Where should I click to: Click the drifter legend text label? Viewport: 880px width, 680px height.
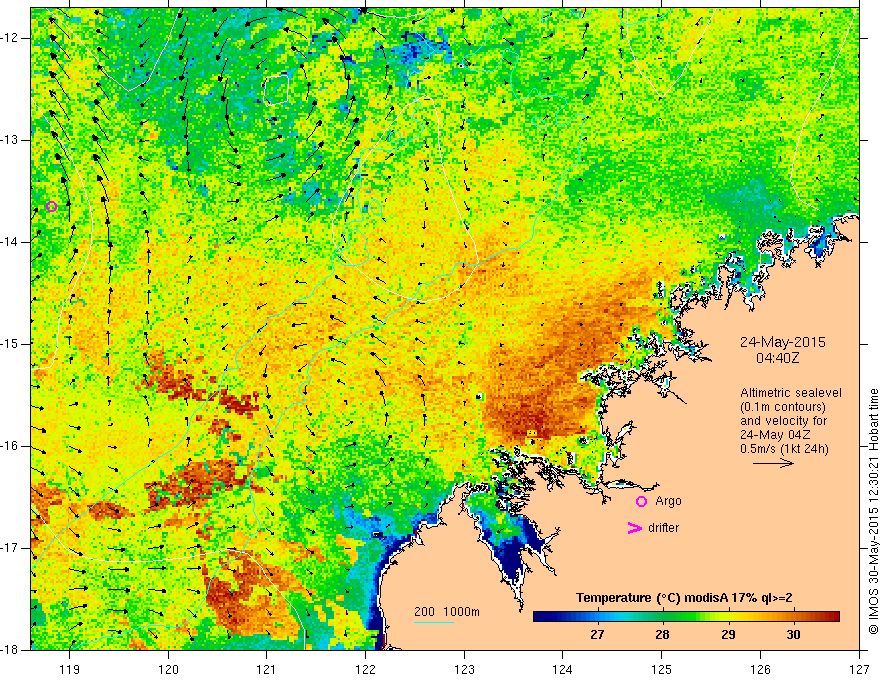[x=663, y=528]
